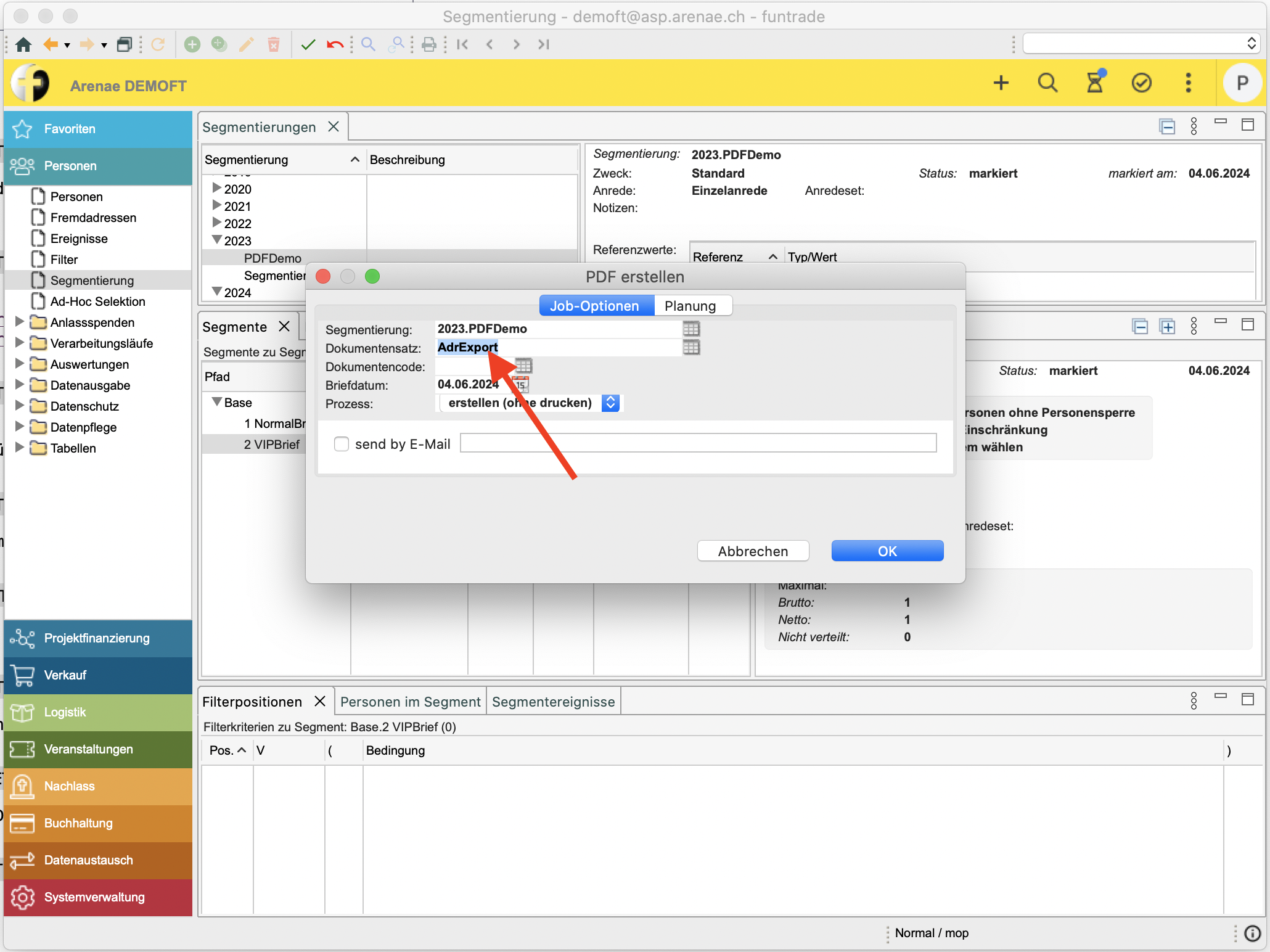Click the info icon in status bar
Screen dimensions: 1270x952
click(1252, 934)
